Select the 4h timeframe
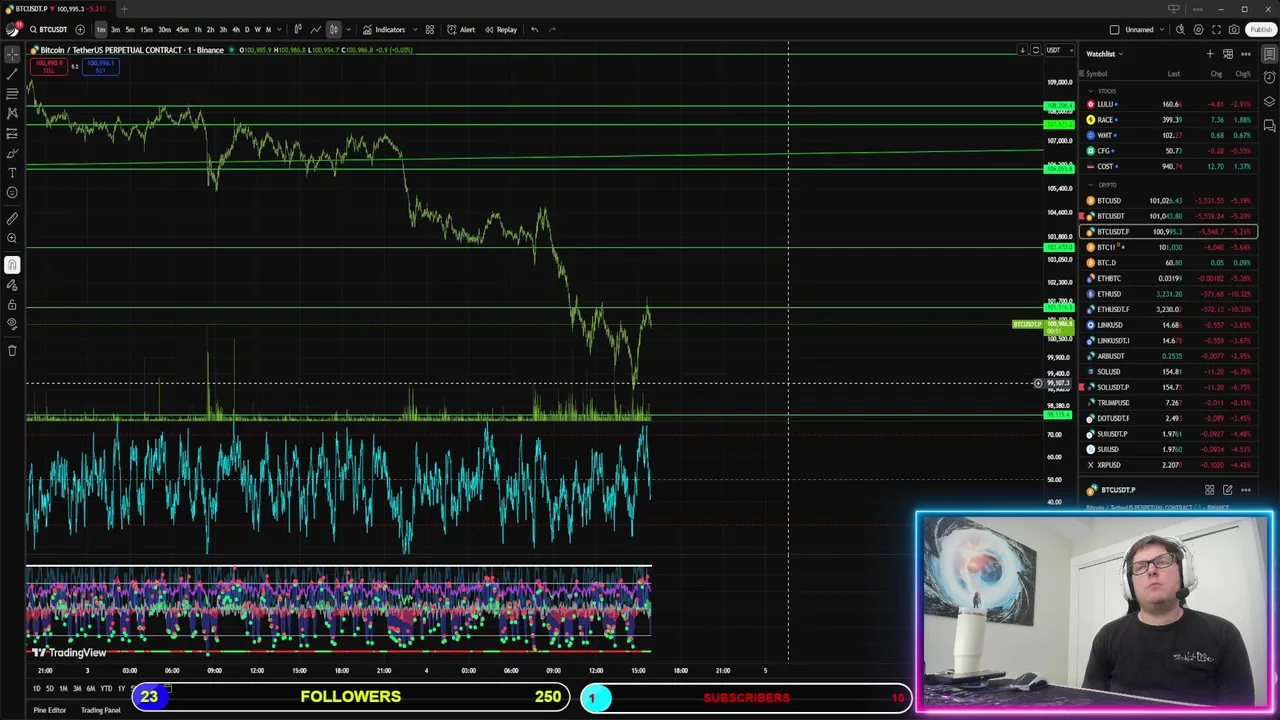The width and height of the screenshot is (1280, 720). (235, 30)
